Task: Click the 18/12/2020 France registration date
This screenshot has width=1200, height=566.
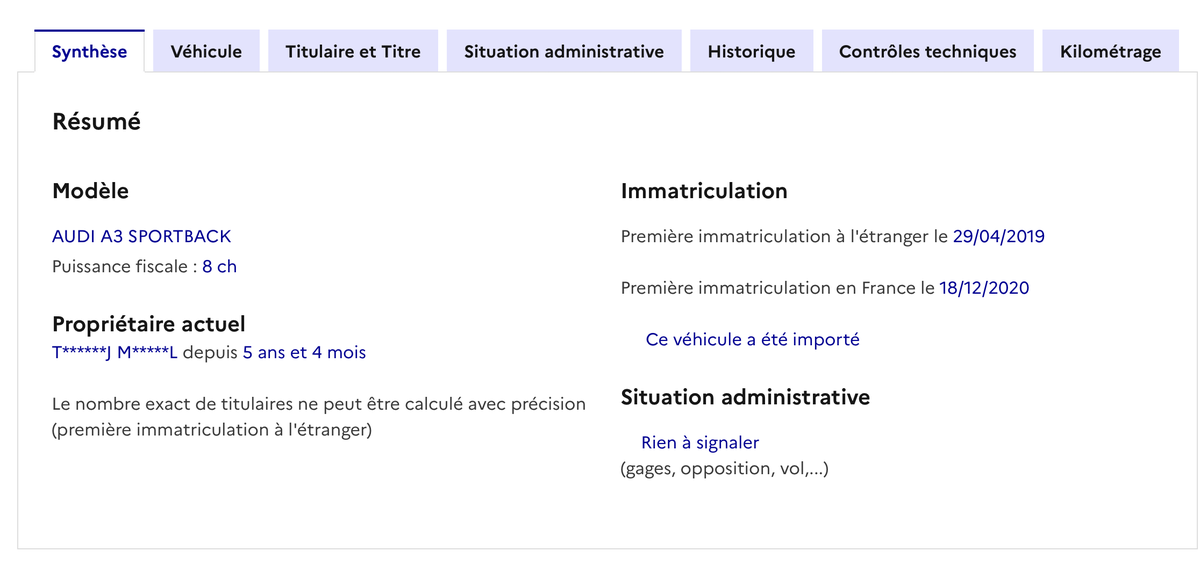Action: [x=984, y=288]
